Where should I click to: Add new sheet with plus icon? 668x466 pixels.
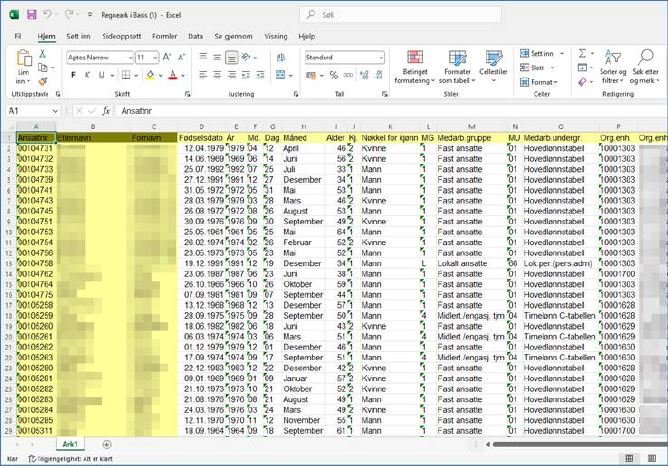click(x=107, y=444)
